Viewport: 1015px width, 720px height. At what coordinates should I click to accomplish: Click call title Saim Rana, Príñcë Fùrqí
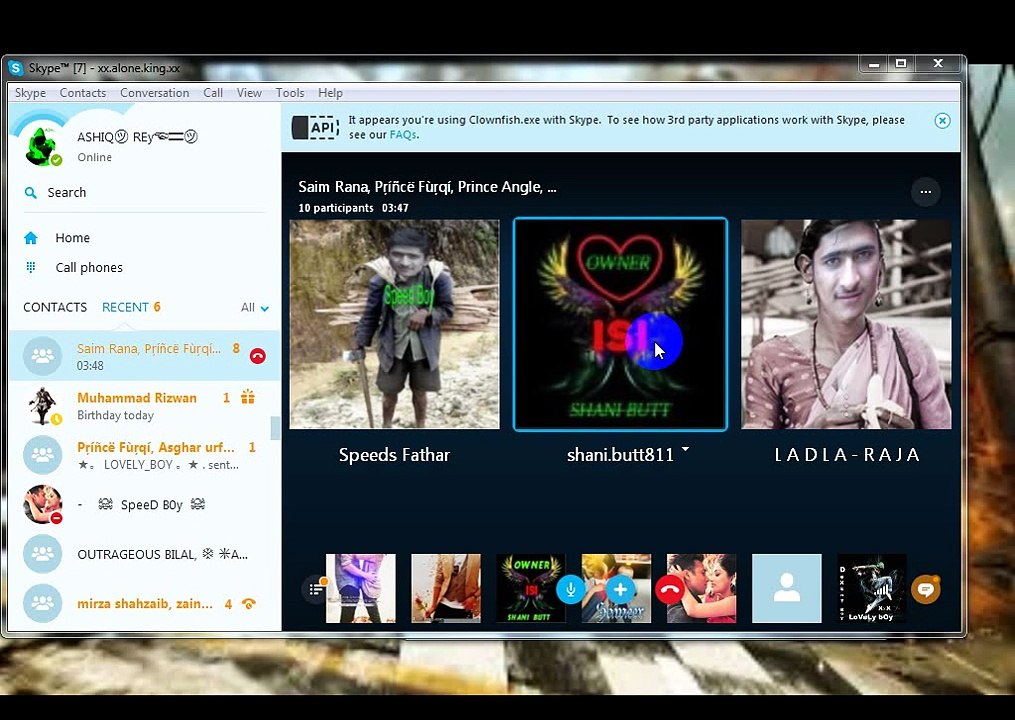point(427,187)
